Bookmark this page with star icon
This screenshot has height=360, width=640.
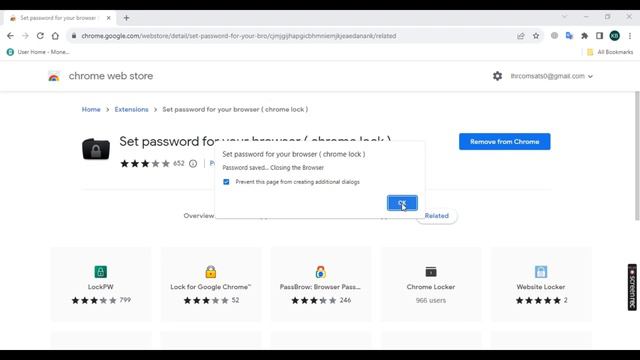click(536, 36)
